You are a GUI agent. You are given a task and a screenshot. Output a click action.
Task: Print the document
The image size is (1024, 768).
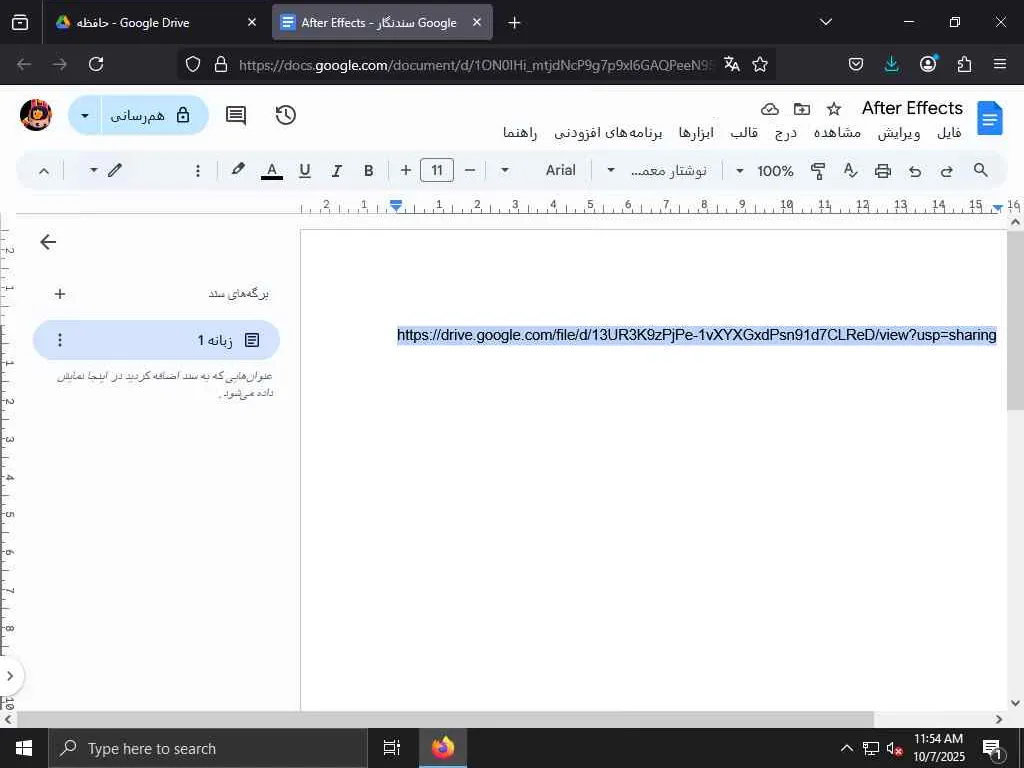(883, 171)
